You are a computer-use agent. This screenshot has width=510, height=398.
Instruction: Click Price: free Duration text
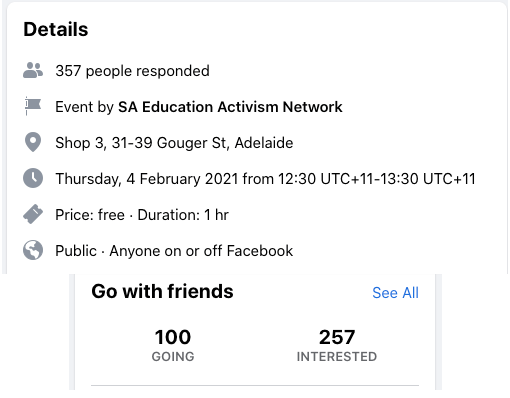coord(142,215)
